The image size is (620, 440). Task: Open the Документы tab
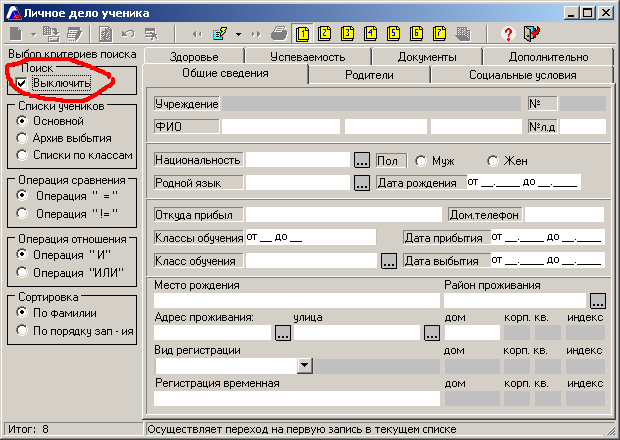point(427,57)
